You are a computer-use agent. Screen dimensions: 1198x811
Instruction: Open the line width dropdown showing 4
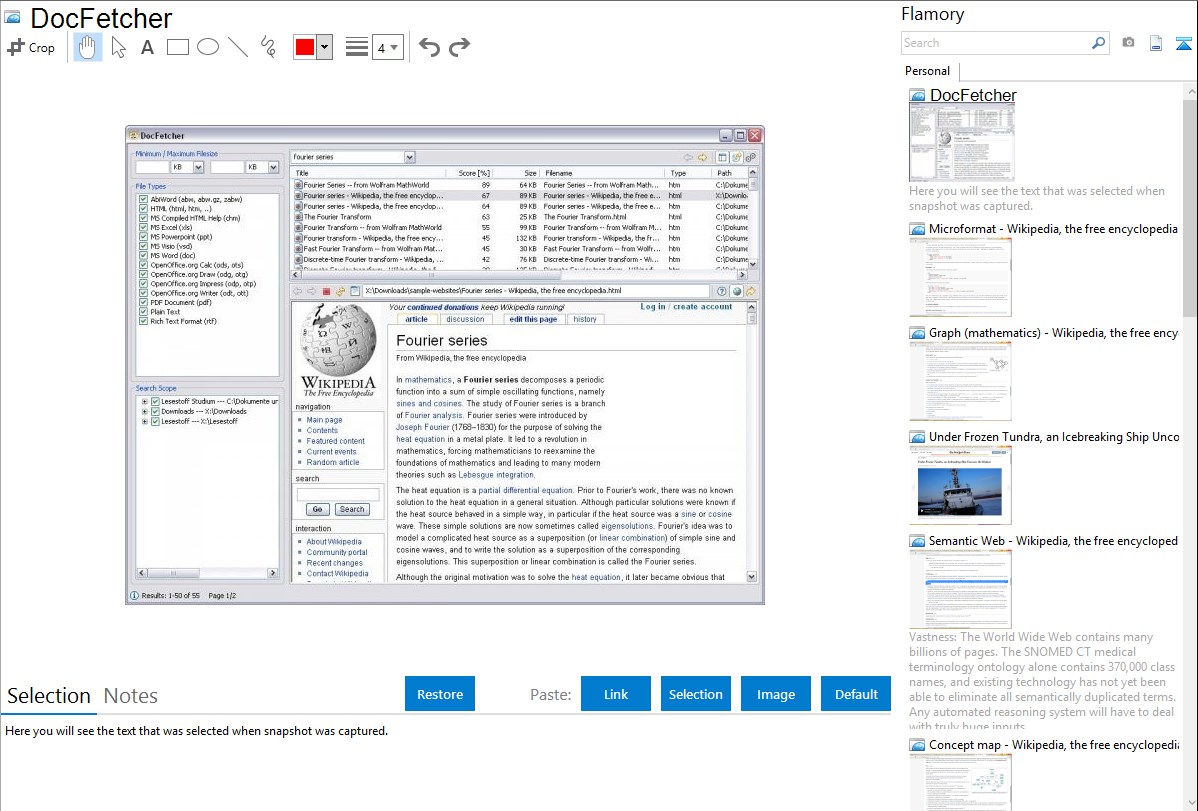click(388, 47)
